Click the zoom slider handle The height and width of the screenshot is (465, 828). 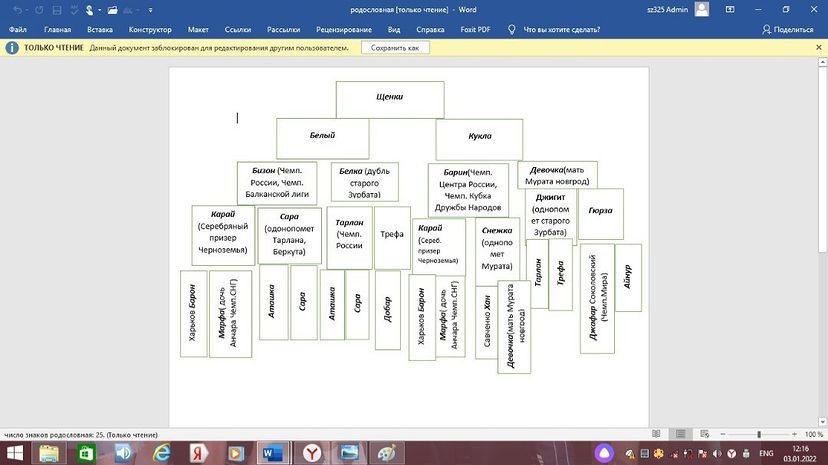(759, 434)
